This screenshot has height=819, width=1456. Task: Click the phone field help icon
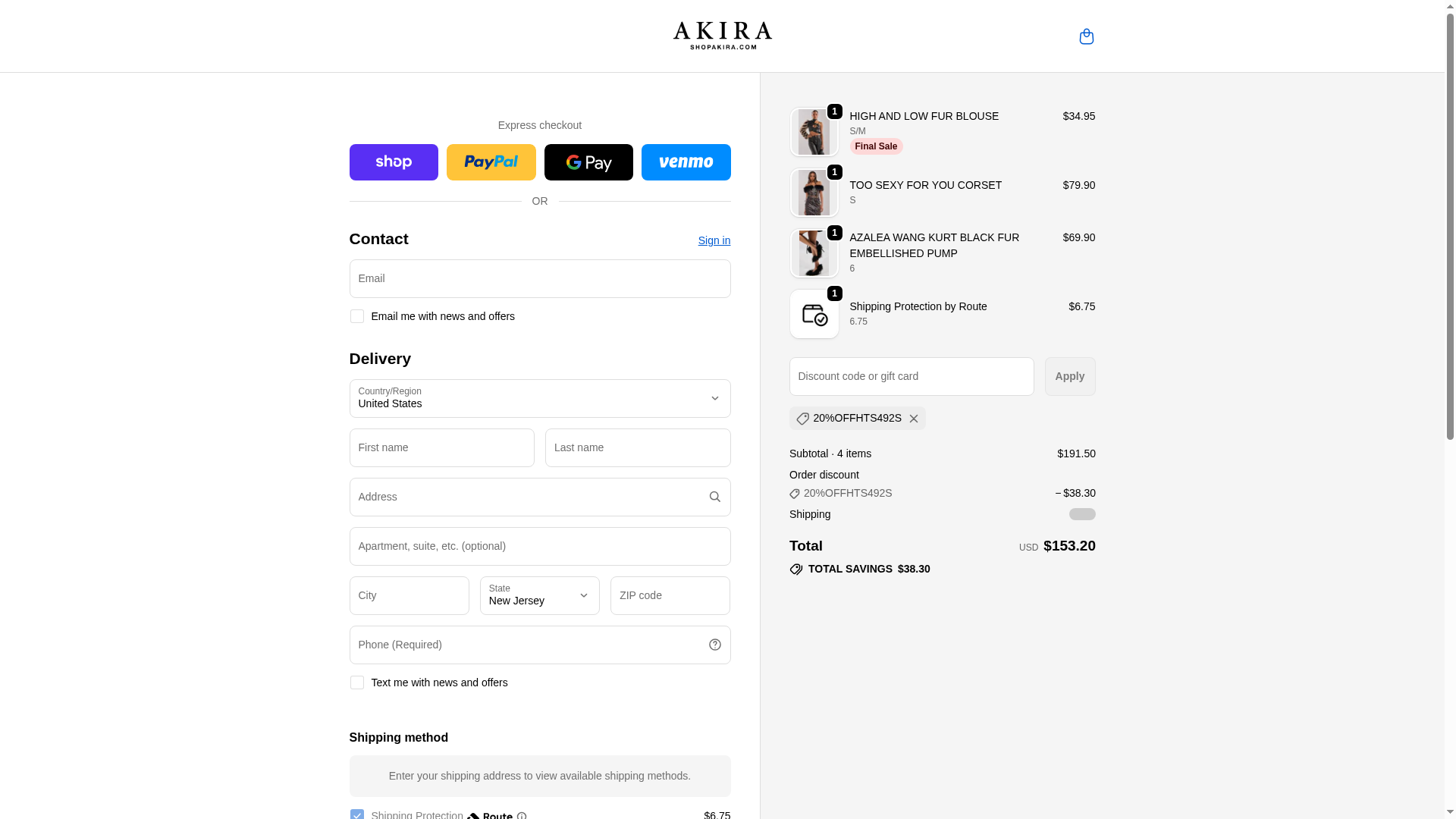pyautogui.click(x=714, y=645)
